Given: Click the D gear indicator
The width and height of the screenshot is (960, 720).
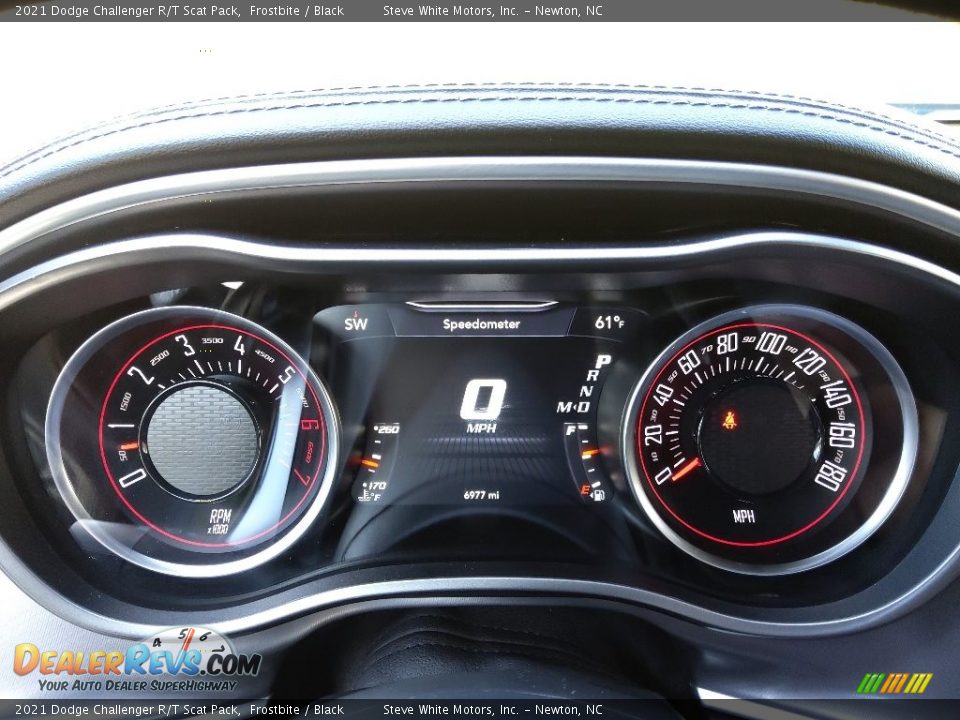Looking at the screenshot, I should (583, 407).
